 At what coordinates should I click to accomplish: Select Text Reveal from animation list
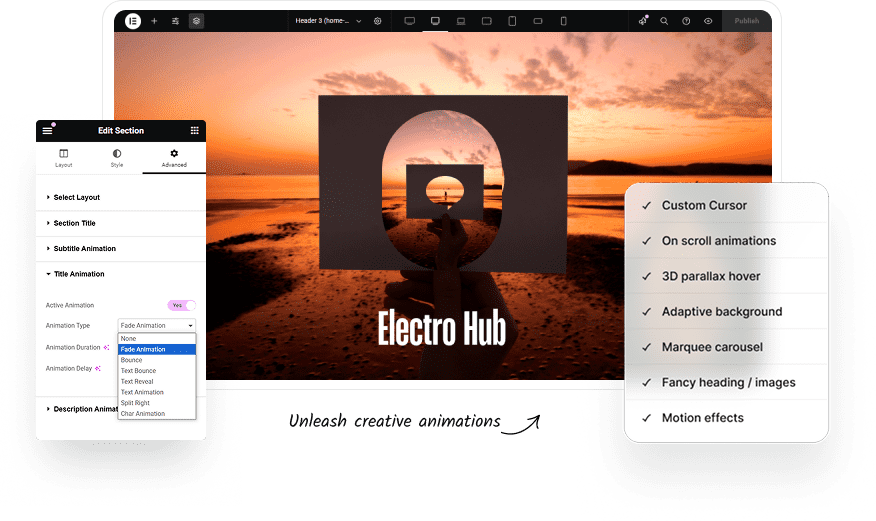click(137, 382)
